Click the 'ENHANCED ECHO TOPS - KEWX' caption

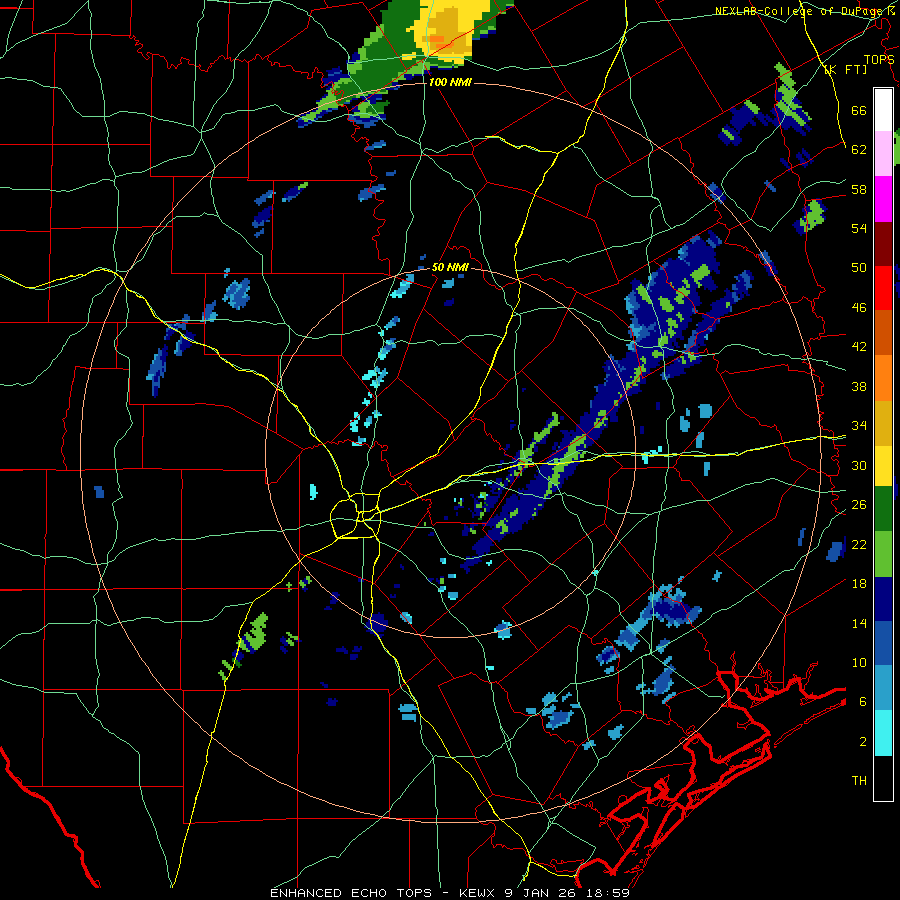pos(383,893)
